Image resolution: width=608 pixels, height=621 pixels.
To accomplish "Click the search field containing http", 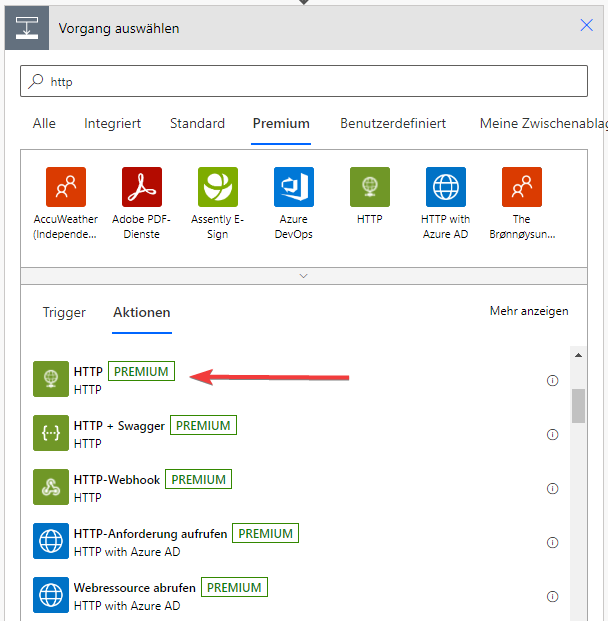I will point(304,81).
